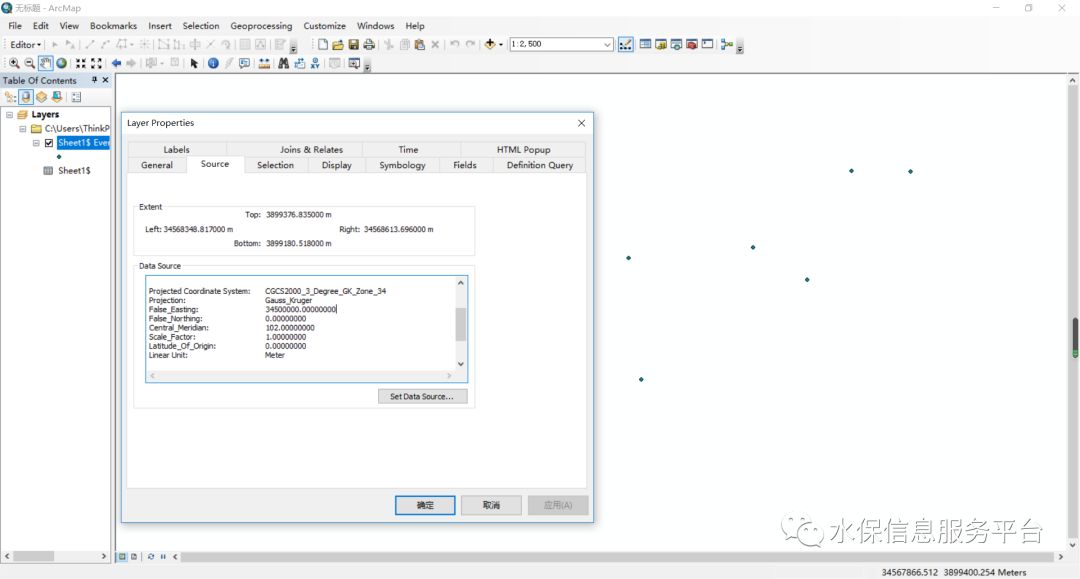Click the Set Data Source button
1080x579 pixels.
pyautogui.click(x=422, y=397)
